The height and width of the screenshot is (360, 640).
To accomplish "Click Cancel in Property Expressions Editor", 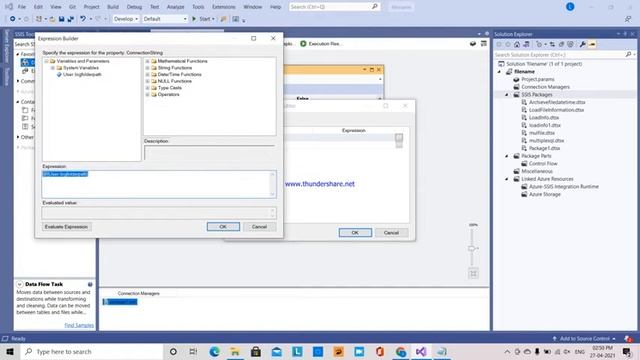I will 391,233.
